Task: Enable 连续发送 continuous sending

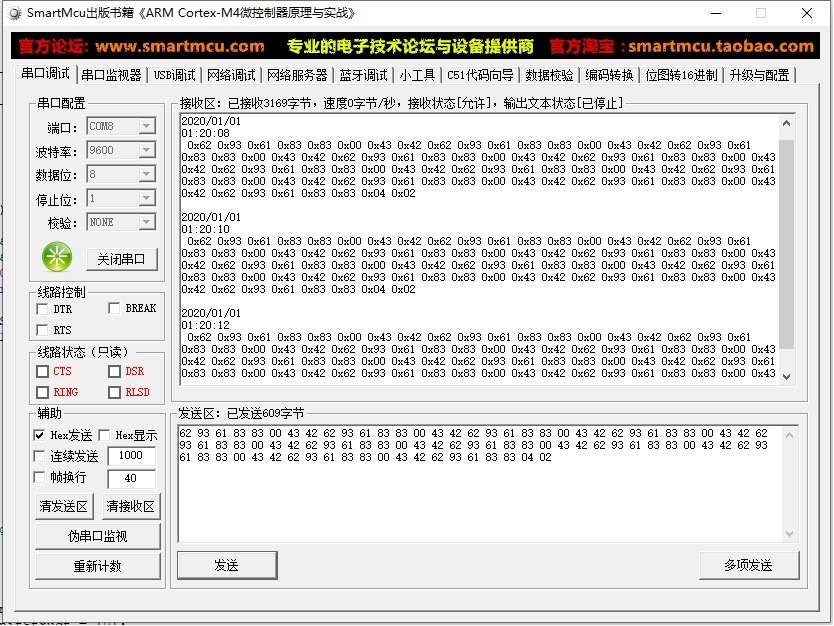Action: (39, 456)
